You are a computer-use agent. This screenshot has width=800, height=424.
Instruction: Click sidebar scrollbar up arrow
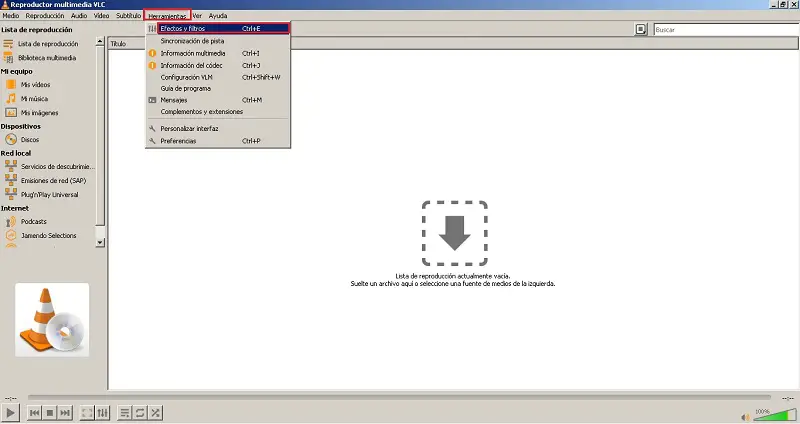(100, 41)
